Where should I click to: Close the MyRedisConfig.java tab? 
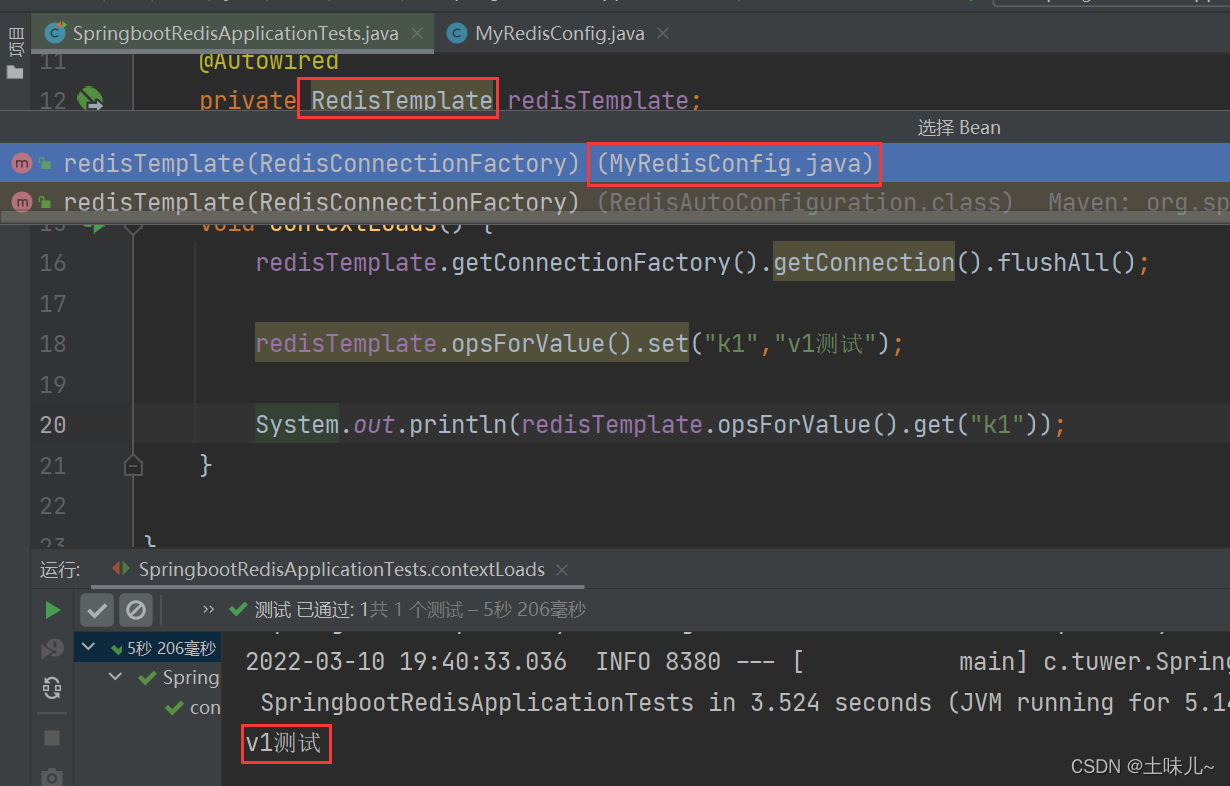click(662, 33)
